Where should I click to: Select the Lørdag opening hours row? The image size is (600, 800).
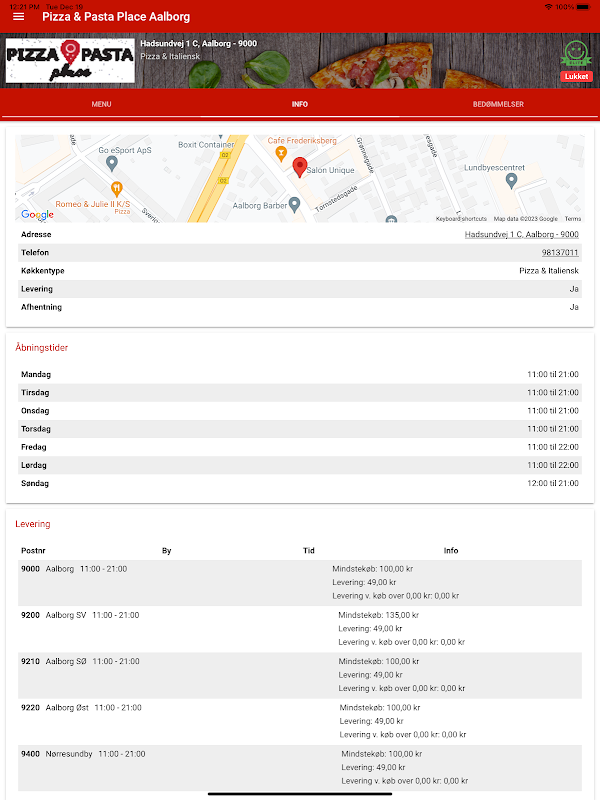300,465
